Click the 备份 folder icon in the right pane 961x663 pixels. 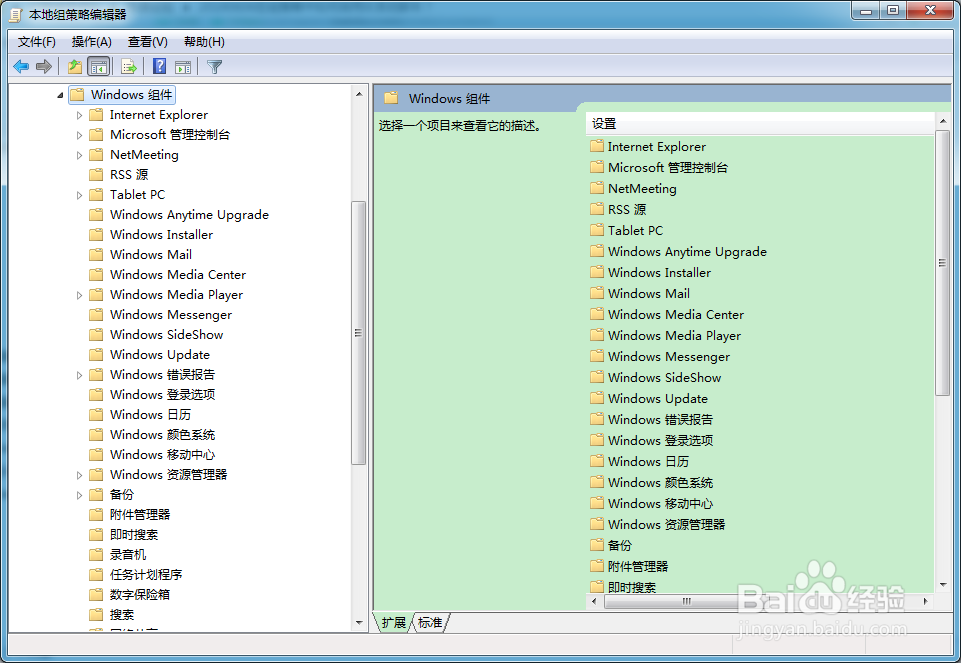pyautogui.click(x=597, y=545)
